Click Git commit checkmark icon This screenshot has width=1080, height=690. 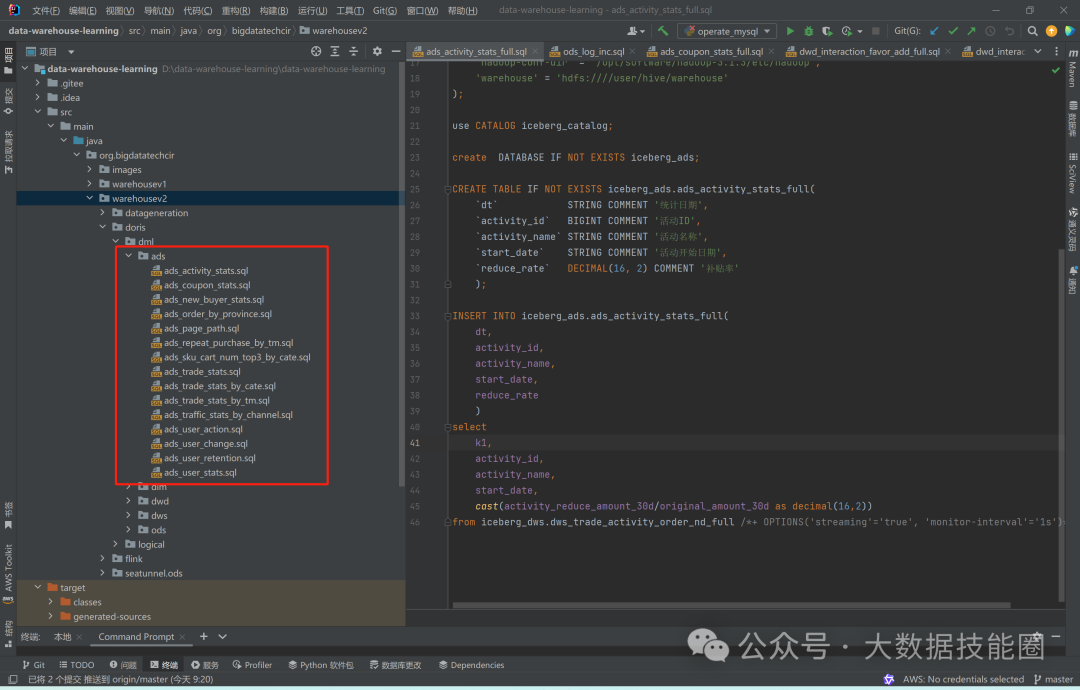click(x=953, y=31)
